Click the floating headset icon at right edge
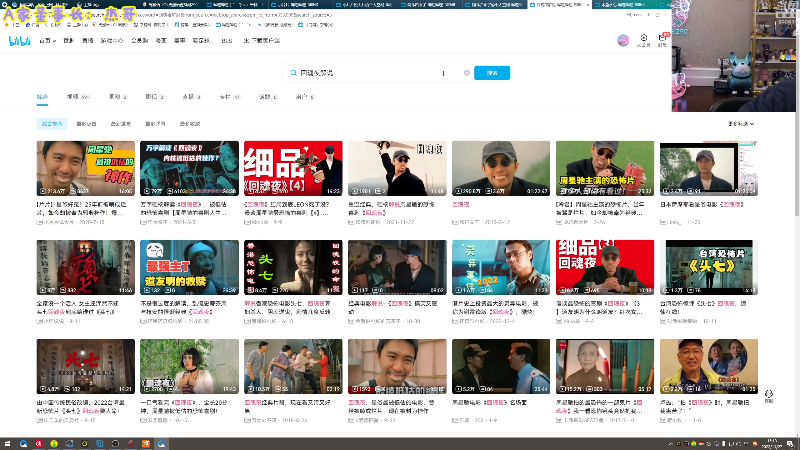 click(x=768, y=396)
